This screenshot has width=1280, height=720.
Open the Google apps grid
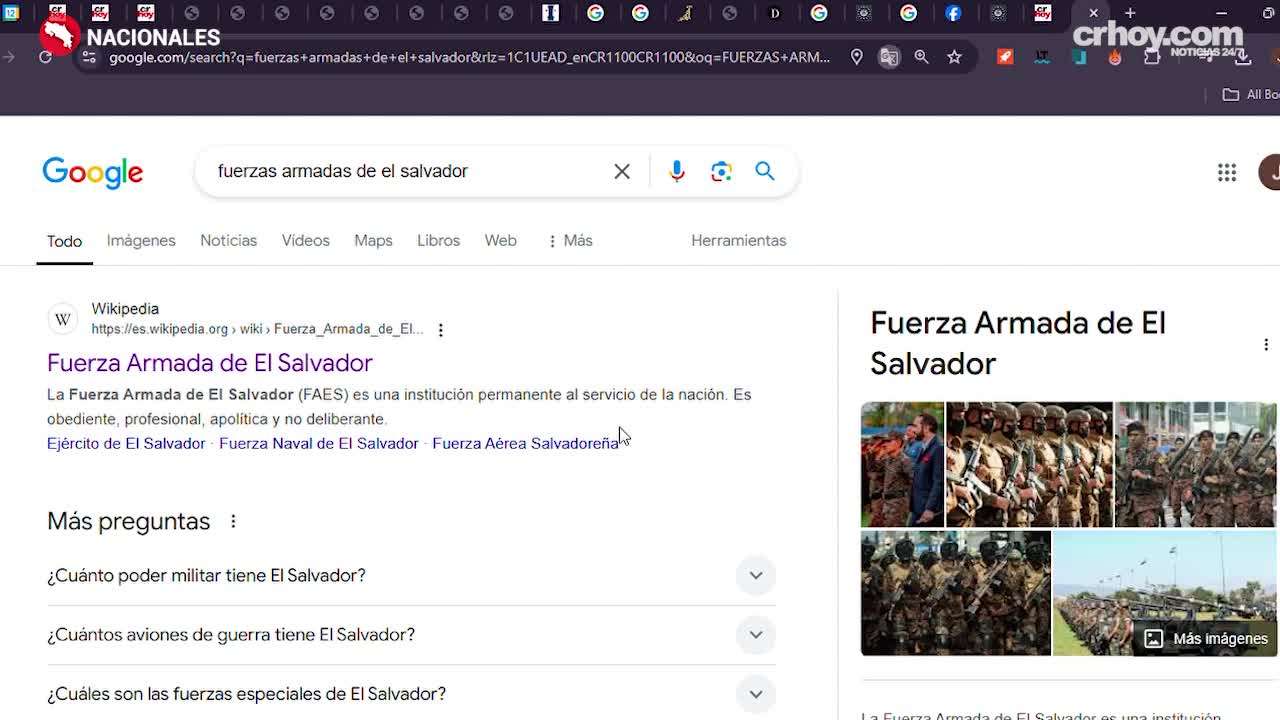pos(1227,172)
